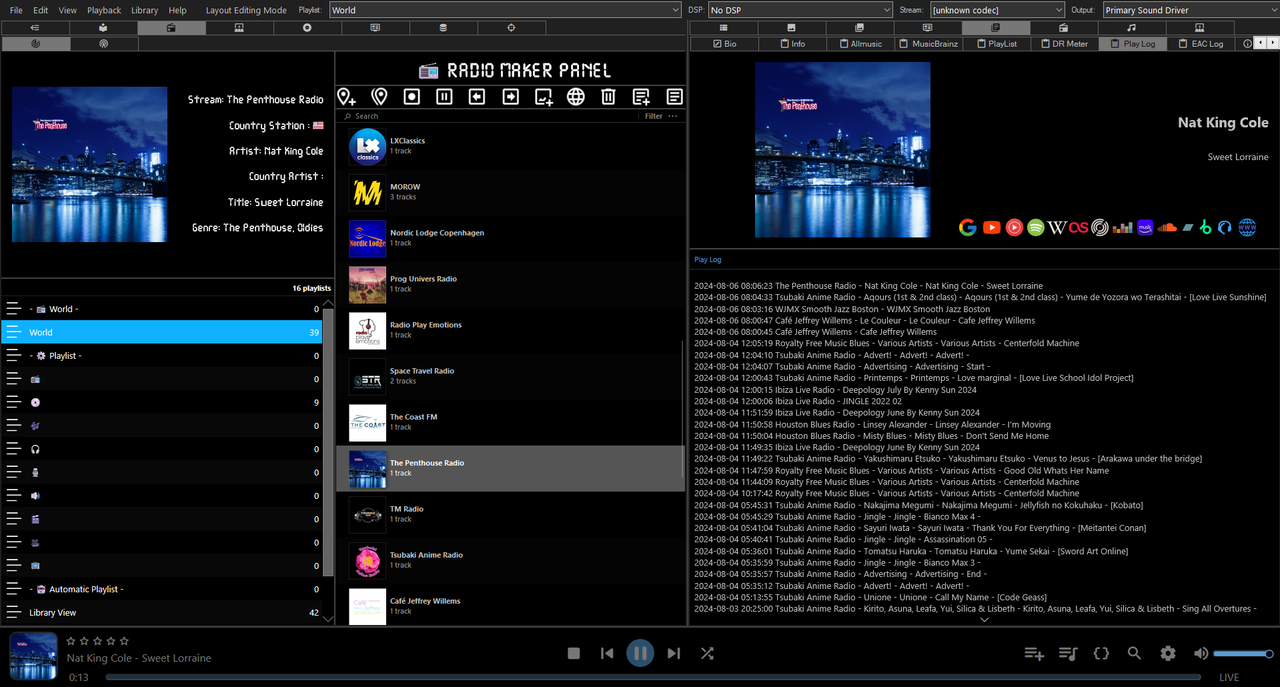Open the blue WWW globe icon

click(x=1247, y=228)
